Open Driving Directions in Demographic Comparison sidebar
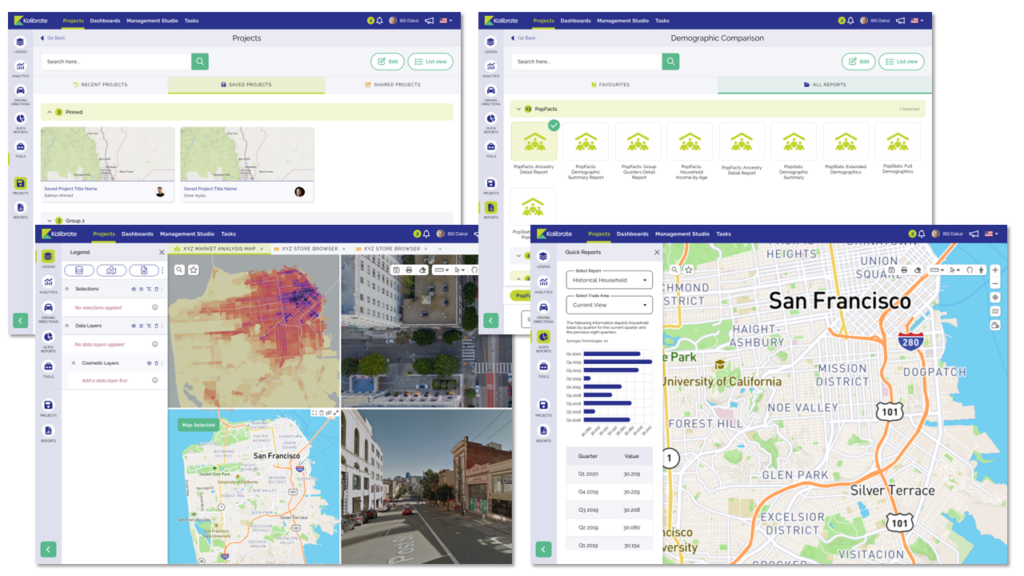 (491, 91)
